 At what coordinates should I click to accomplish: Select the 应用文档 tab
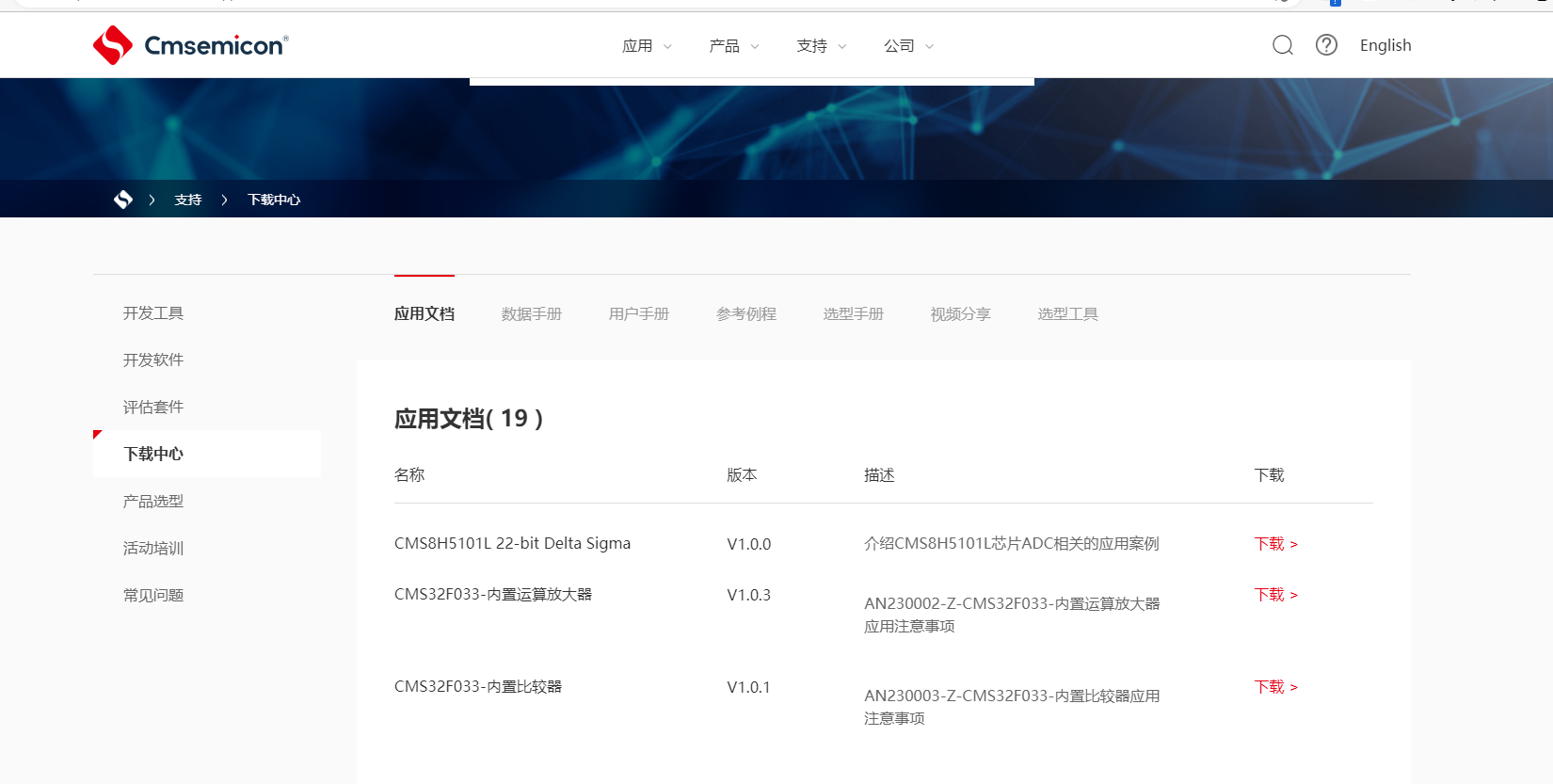tap(424, 314)
